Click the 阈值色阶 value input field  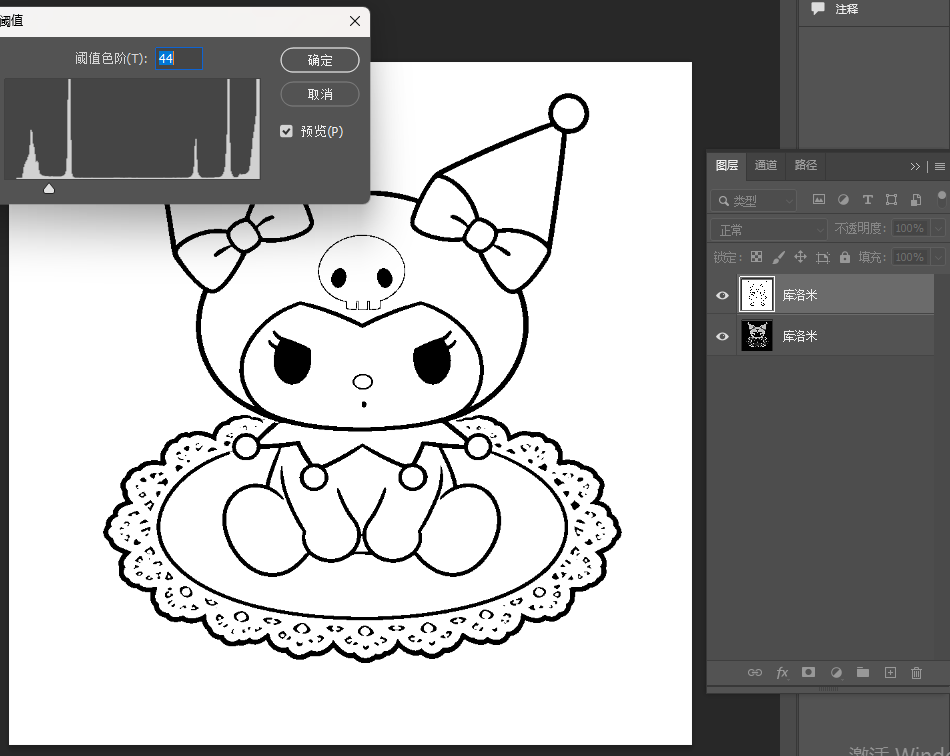pos(179,58)
